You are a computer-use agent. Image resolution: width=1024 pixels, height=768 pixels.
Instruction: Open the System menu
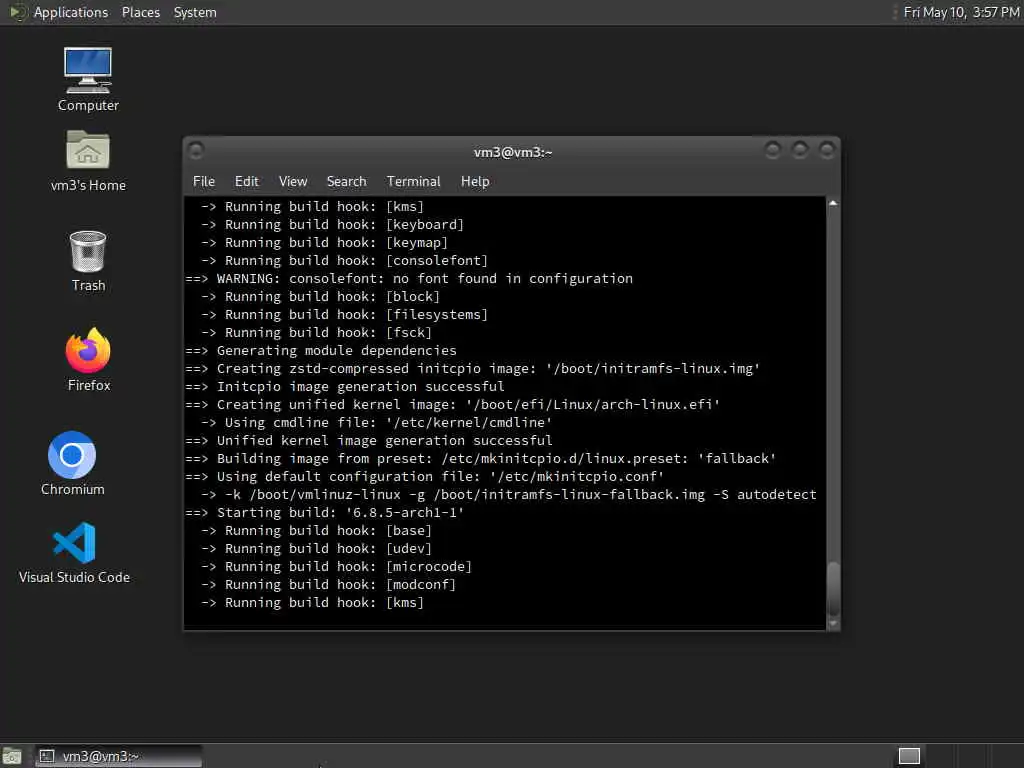tap(195, 12)
